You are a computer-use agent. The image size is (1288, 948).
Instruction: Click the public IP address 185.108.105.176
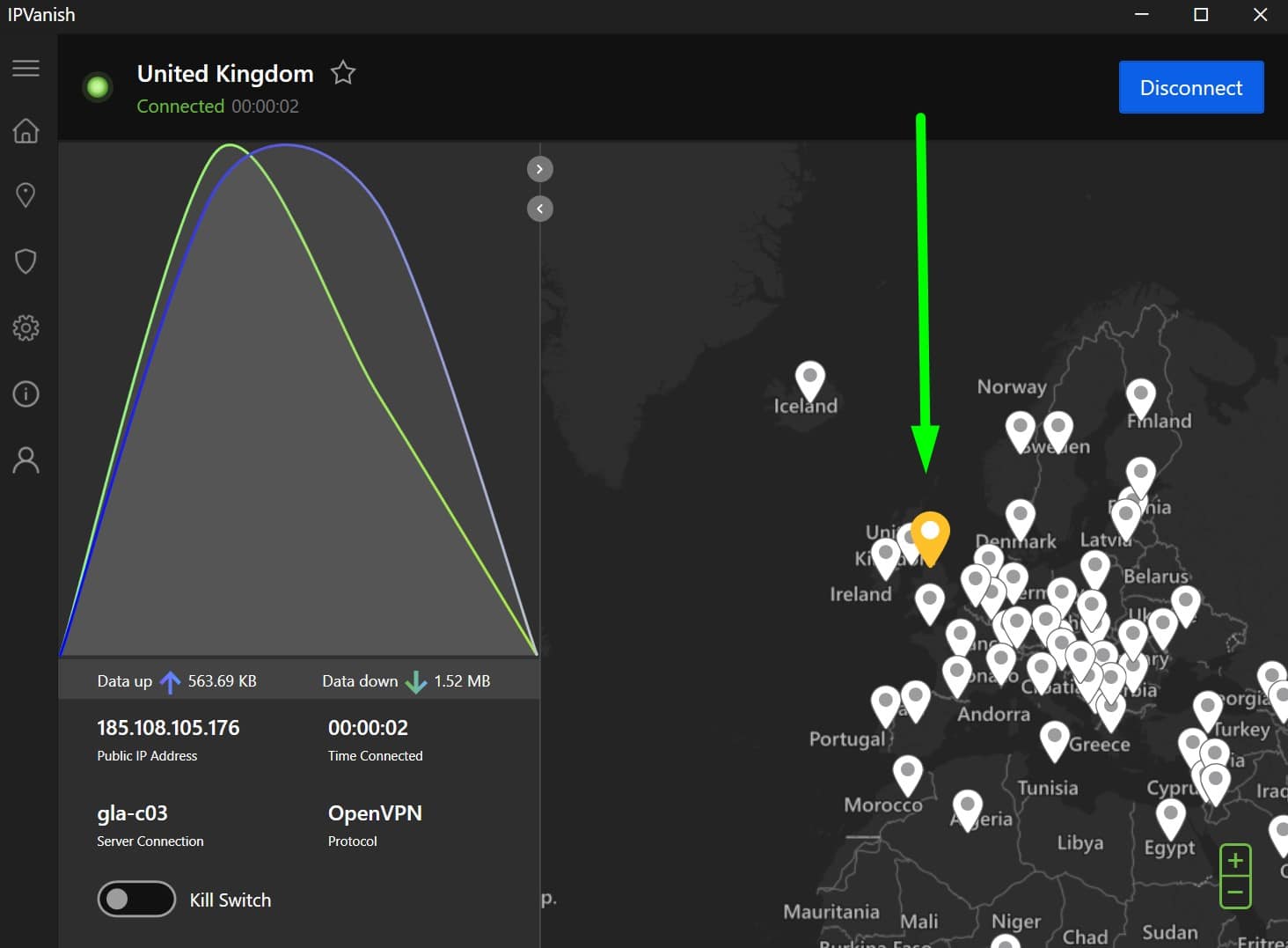(x=168, y=728)
